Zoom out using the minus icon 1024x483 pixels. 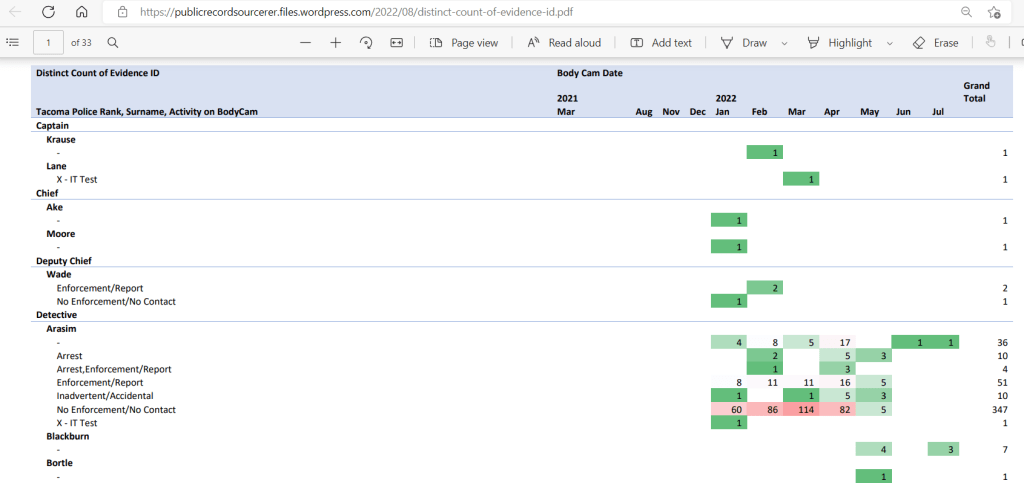coord(305,43)
